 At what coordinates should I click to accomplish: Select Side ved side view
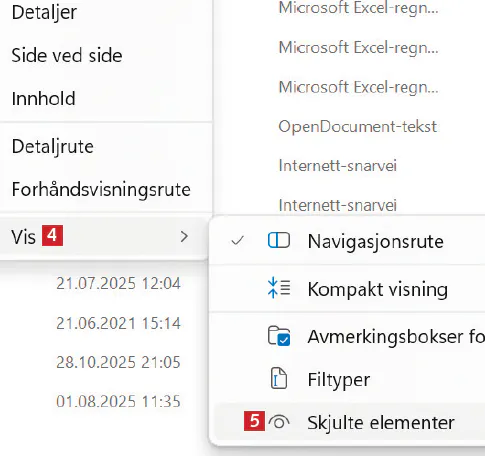coord(67,55)
